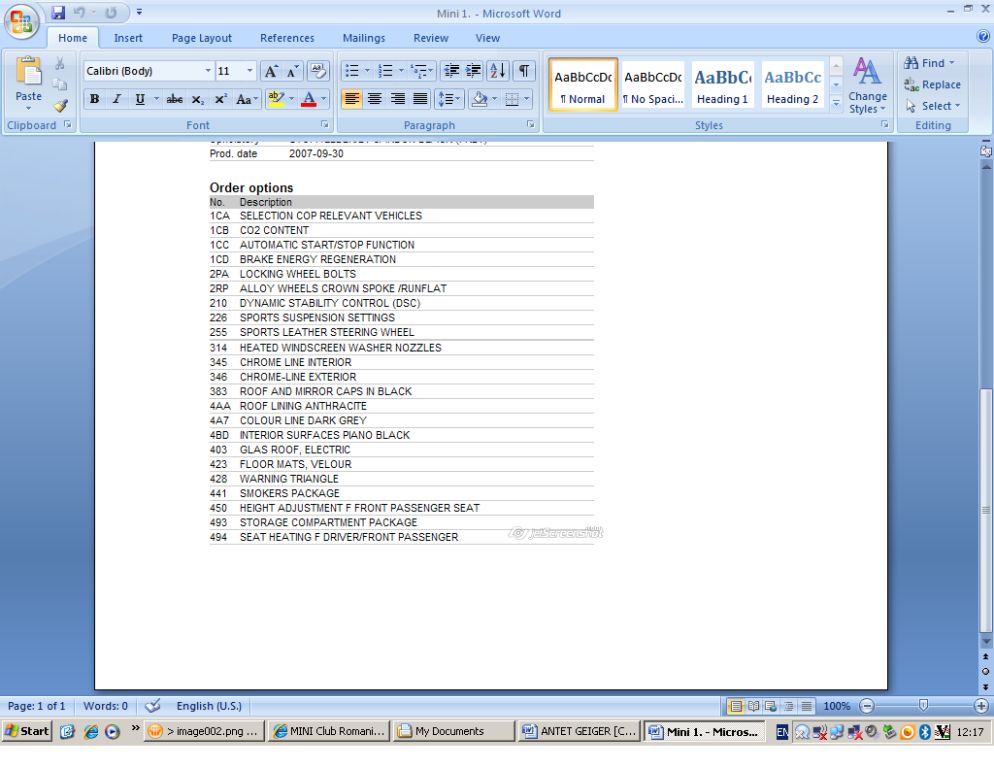Show paragraph marks with the pilcrow icon

(x=526, y=73)
